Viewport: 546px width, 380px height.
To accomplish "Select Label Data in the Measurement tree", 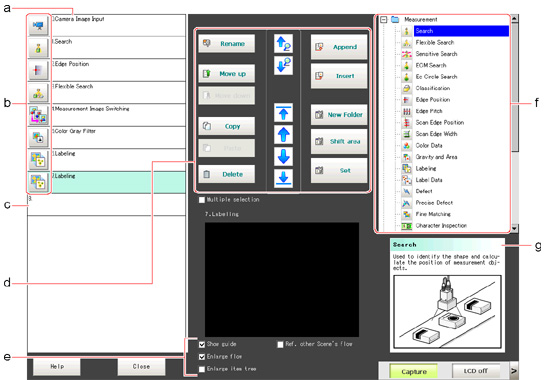I will click(429, 180).
